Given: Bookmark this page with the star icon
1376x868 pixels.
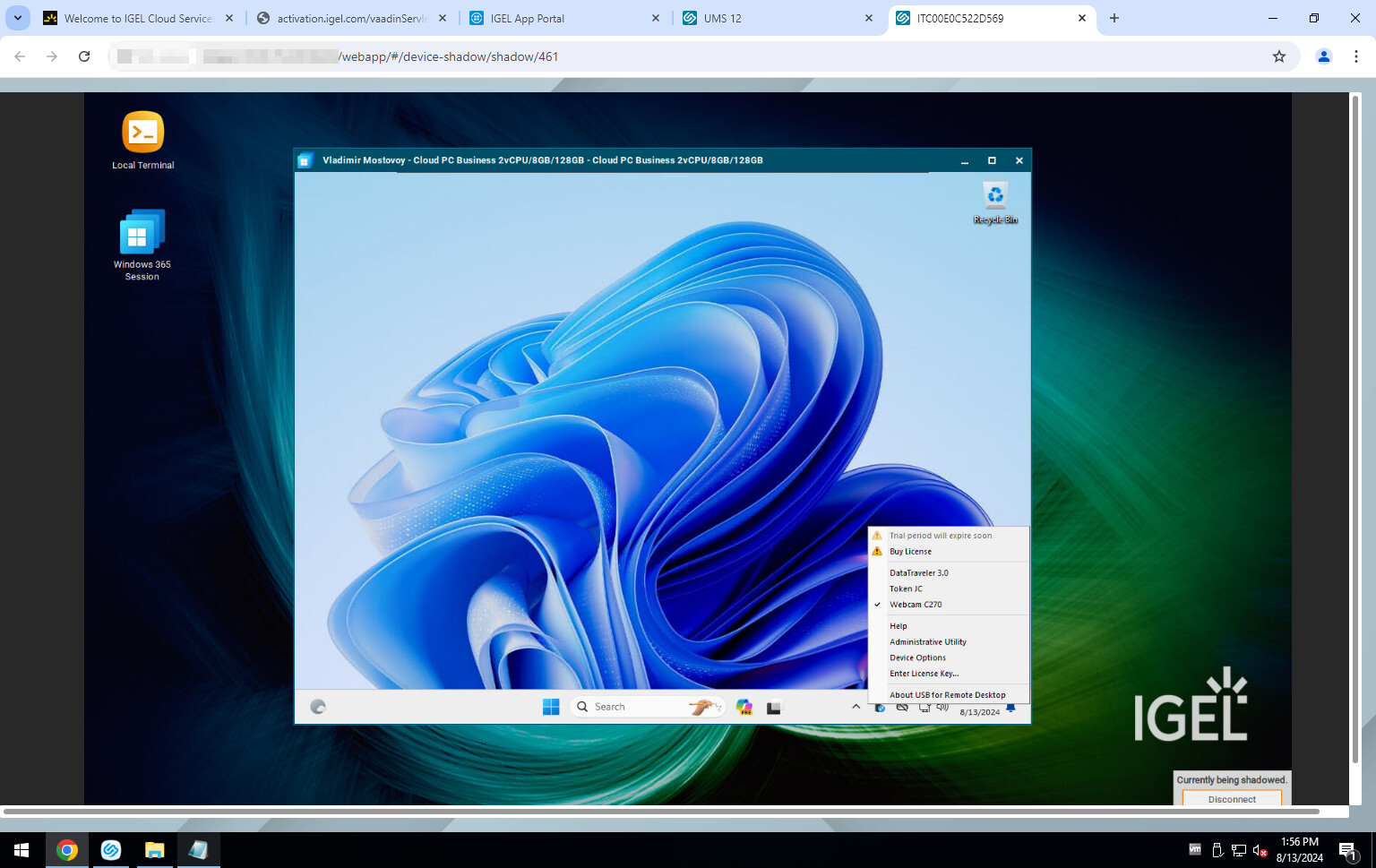Looking at the screenshot, I should pyautogui.click(x=1278, y=56).
